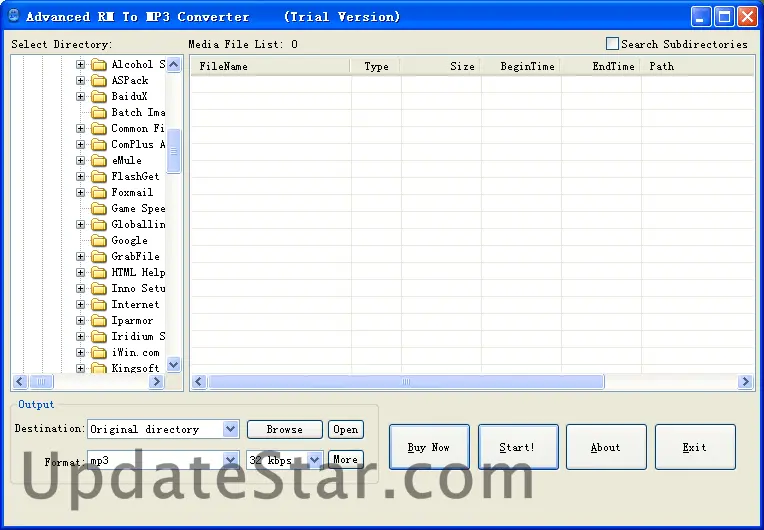Sort list by Path column header
This screenshot has height=530, width=764.
pos(698,66)
